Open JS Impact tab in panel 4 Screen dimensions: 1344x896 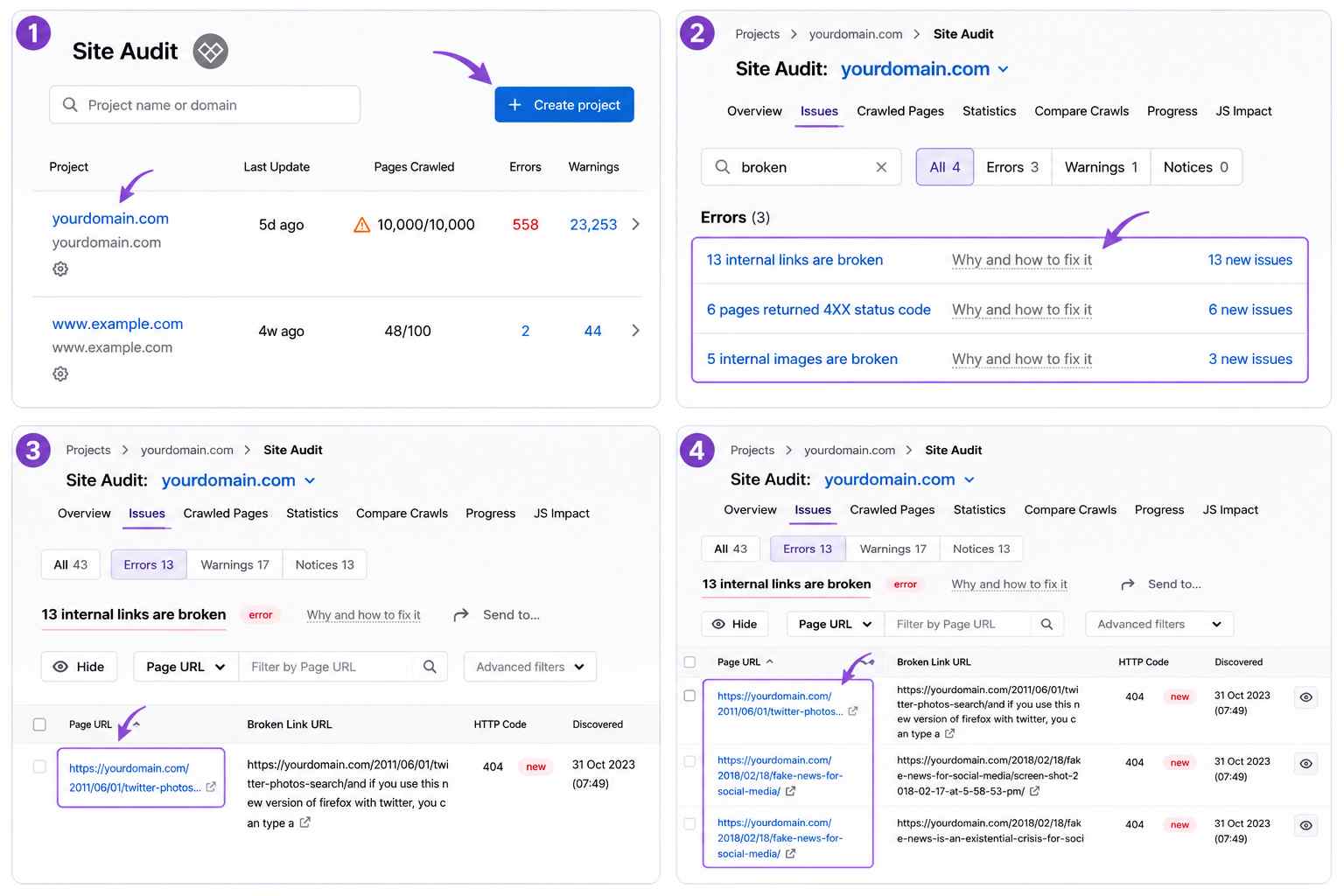[1230, 510]
